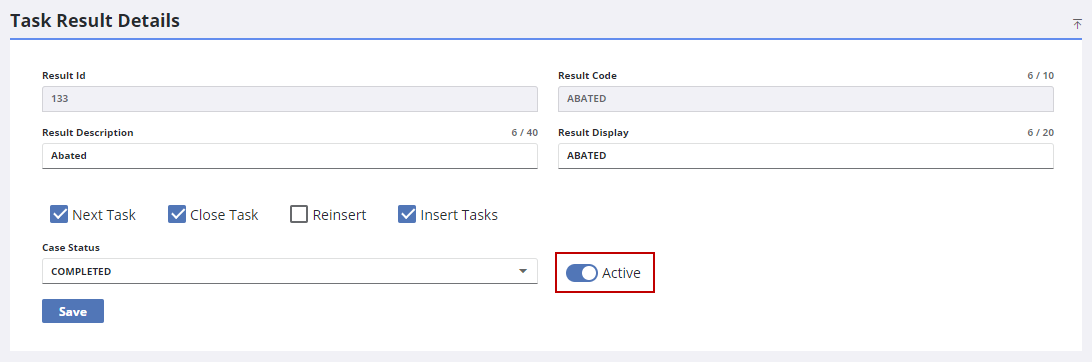Click the Result Id field
The image size is (1092, 362).
(x=290, y=99)
